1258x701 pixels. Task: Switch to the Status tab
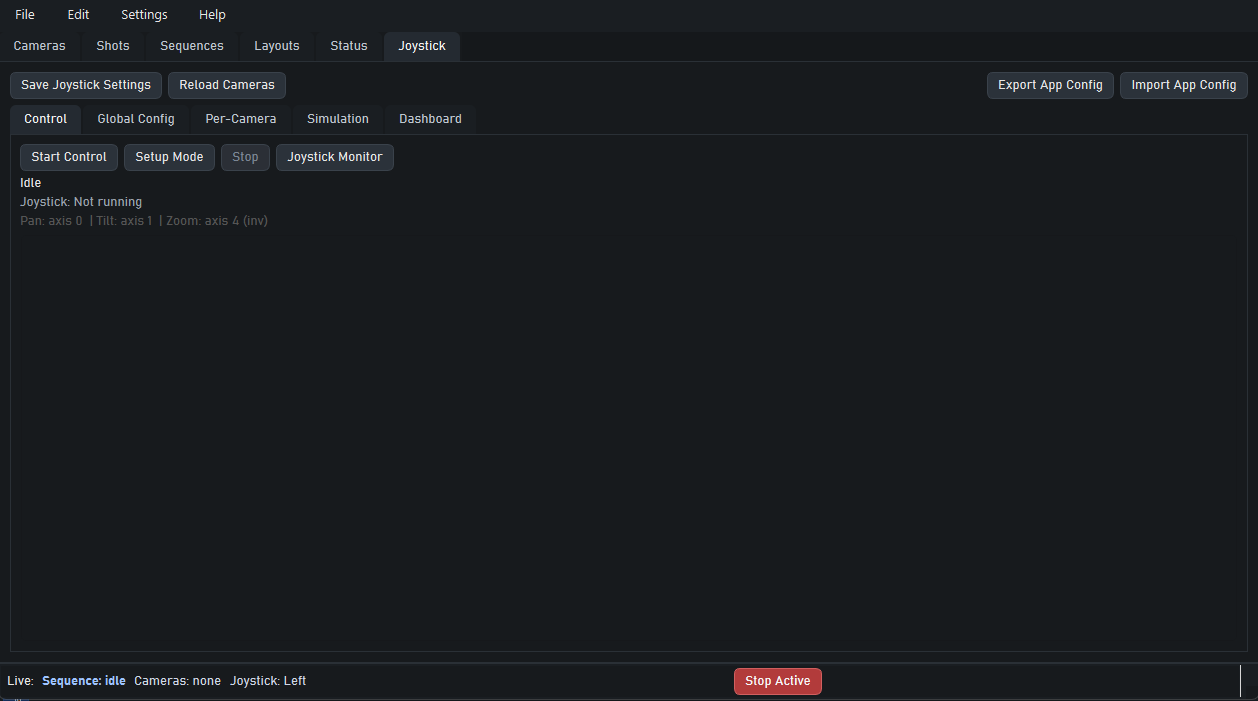pos(349,46)
